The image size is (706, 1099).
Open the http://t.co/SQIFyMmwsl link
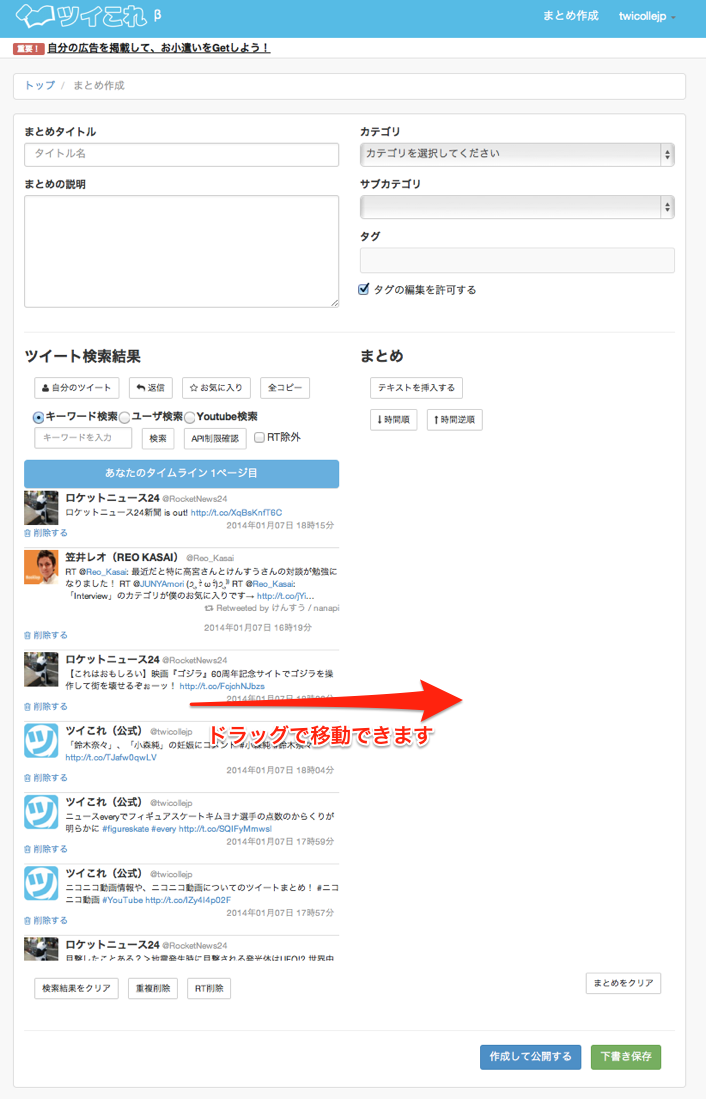225,829
